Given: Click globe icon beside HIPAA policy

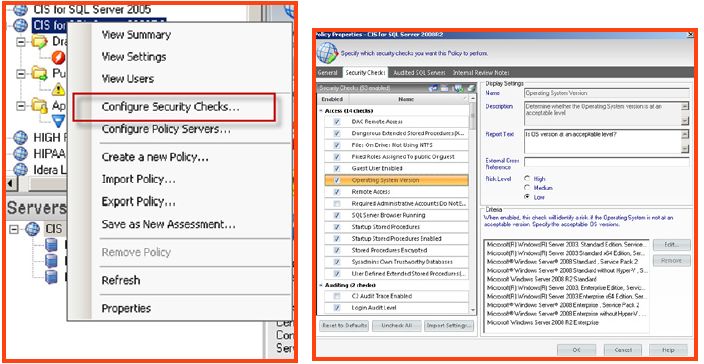Looking at the screenshot, I should (21, 153).
